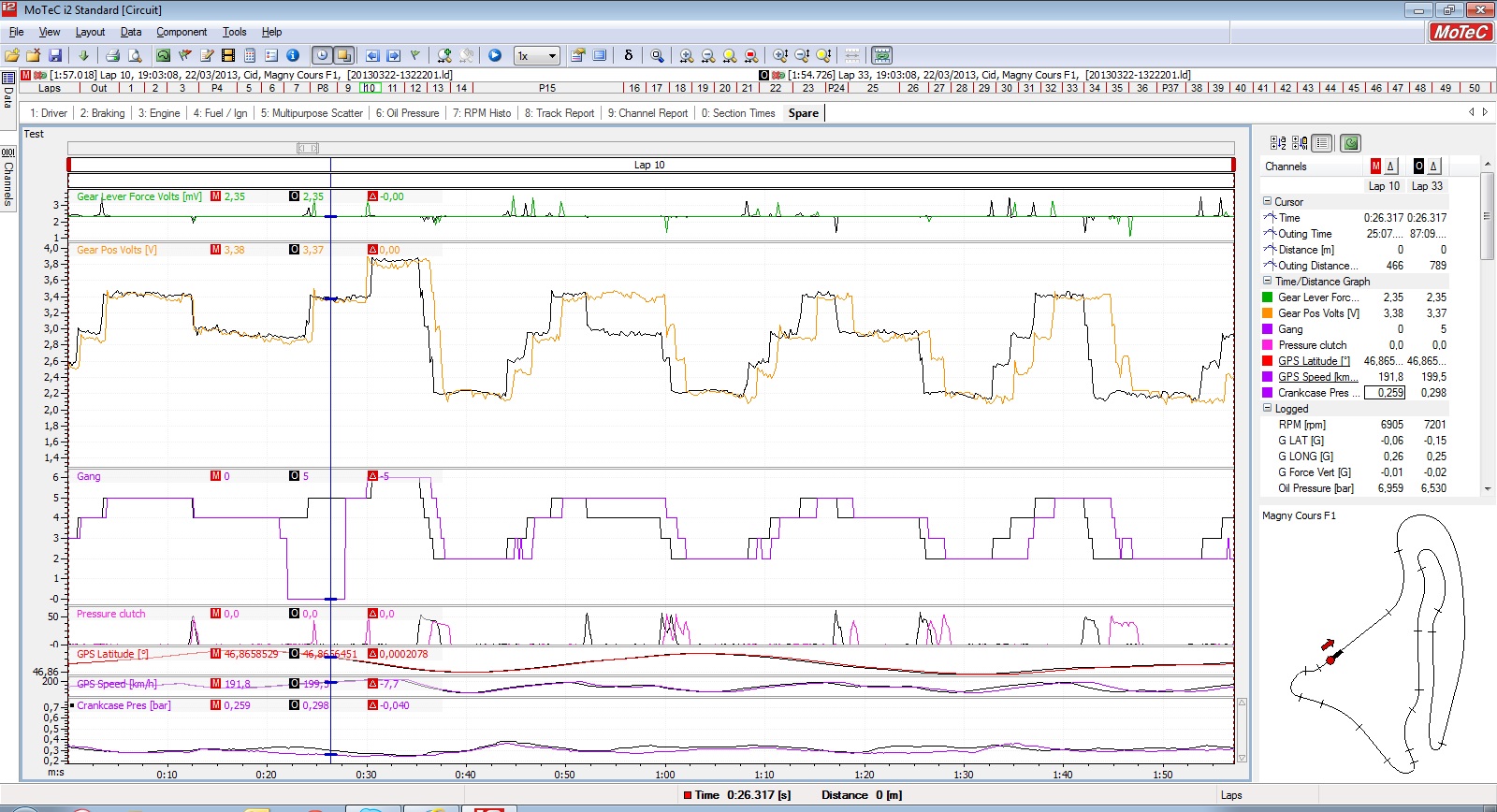This screenshot has width=1497, height=812.
Task: Click the black O overlay lap marker
Action: (1418, 166)
